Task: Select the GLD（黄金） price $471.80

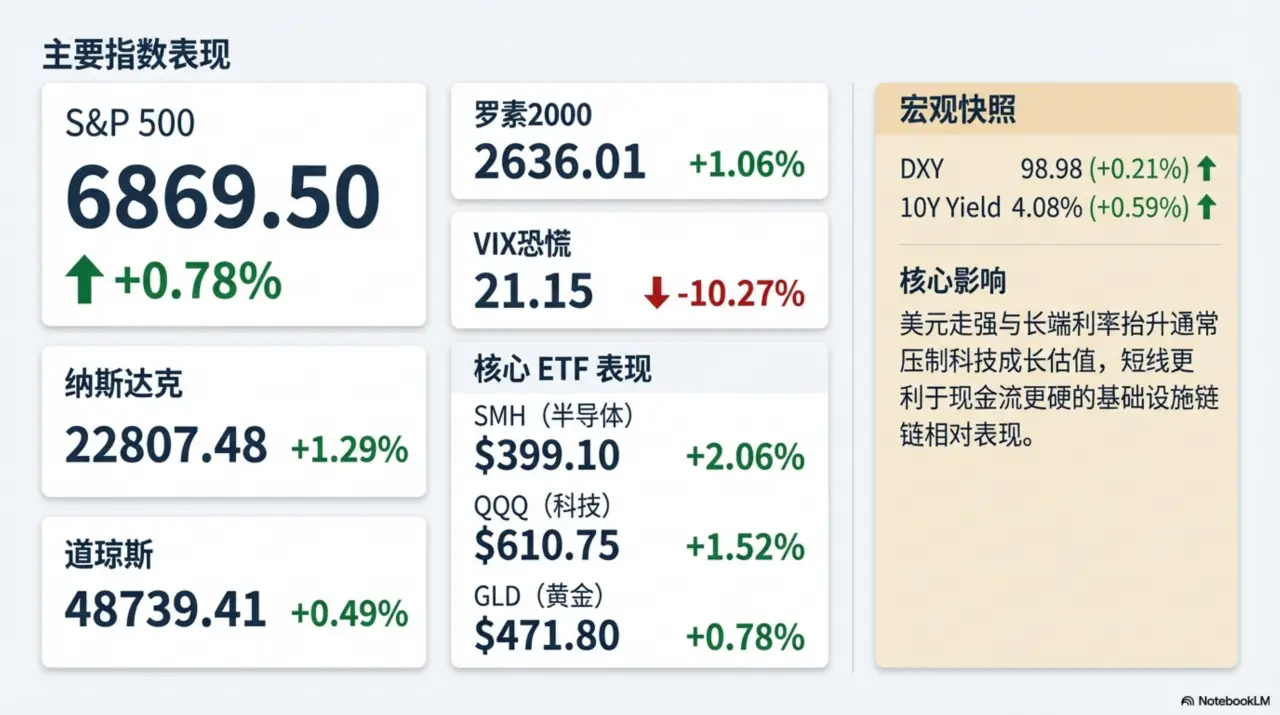Action: click(x=546, y=636)
